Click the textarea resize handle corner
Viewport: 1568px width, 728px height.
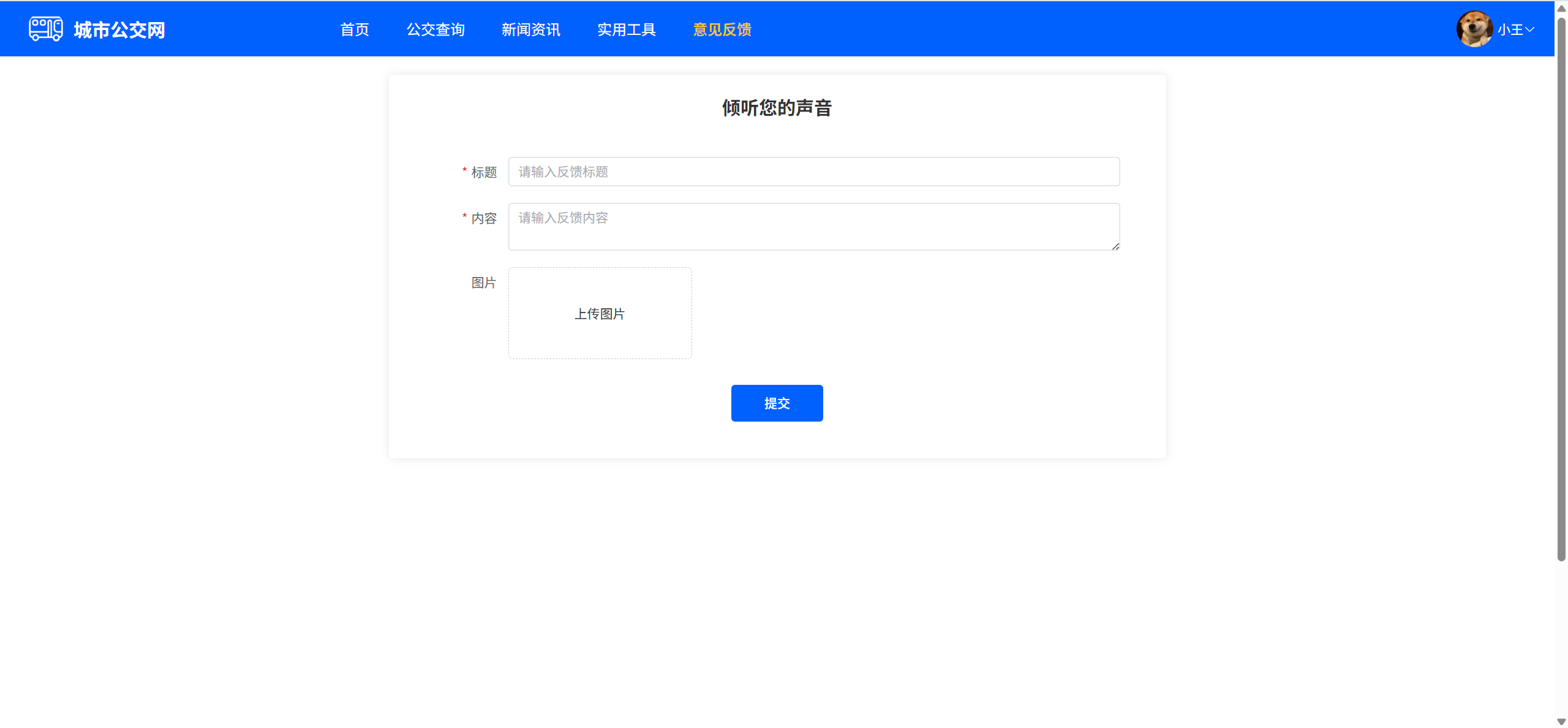pyautogui.click(x=1115, y=246)
